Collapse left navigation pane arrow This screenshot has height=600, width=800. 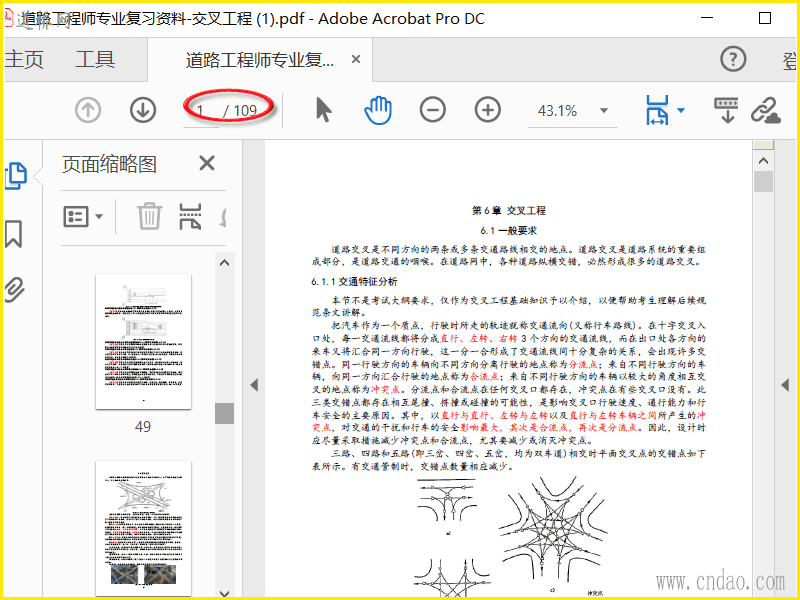pyautogui.click(x=254, y=385)
